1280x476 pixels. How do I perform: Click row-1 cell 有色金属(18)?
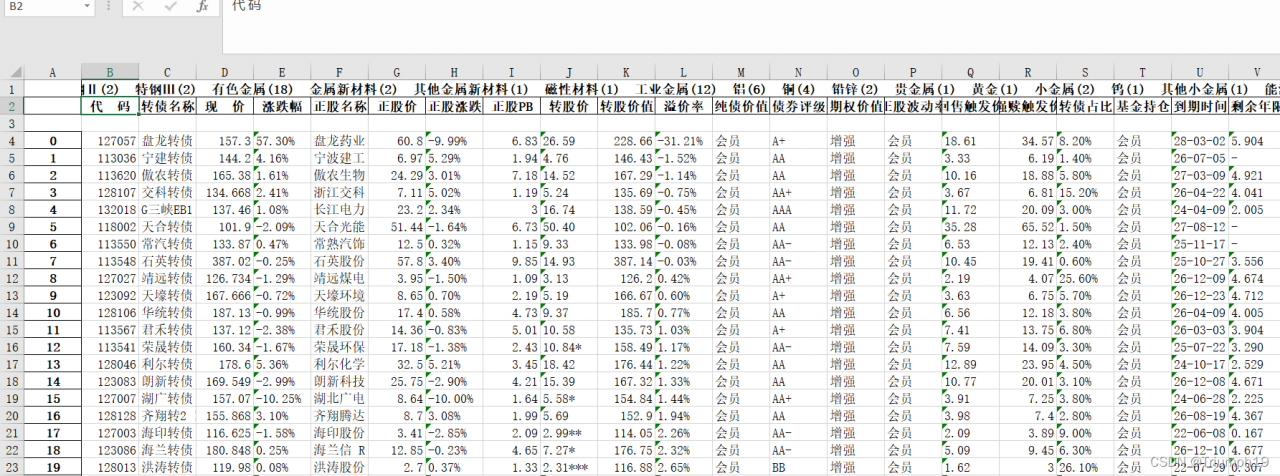pyautogui.click(x=252, y=89)
